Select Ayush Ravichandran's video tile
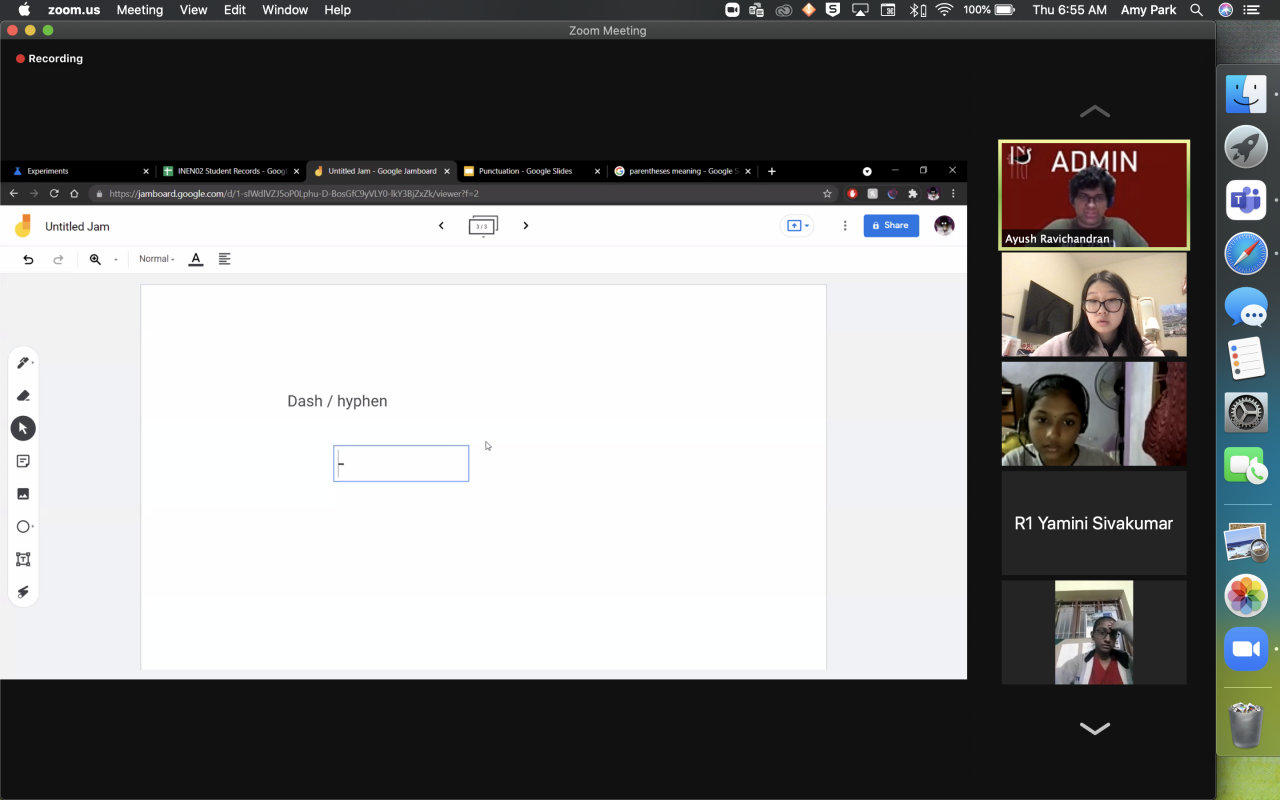This screenshot has width=1280, height=800. coord(1094,194)
